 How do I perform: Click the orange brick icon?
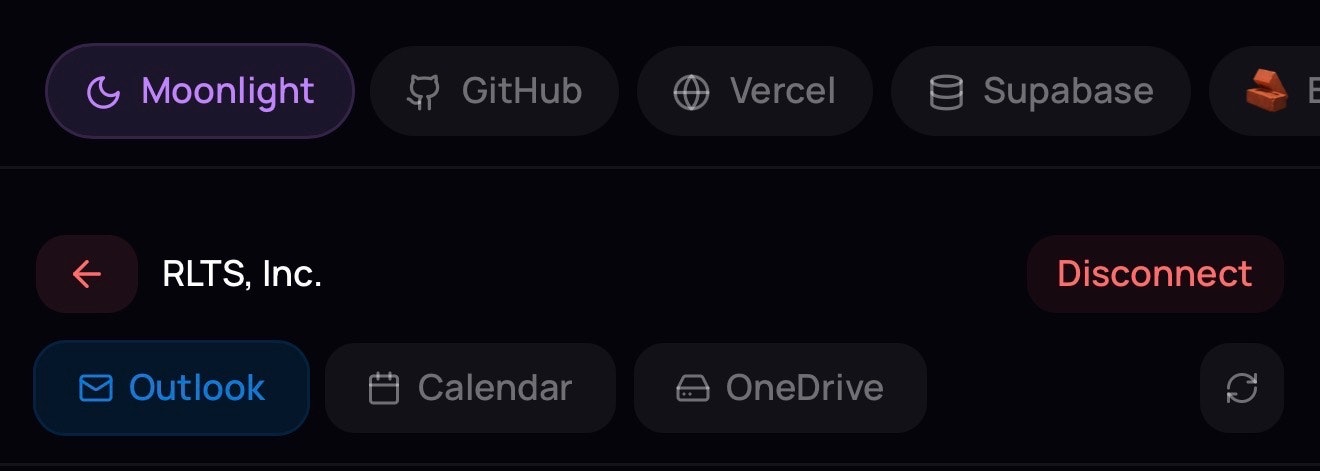1266,91
